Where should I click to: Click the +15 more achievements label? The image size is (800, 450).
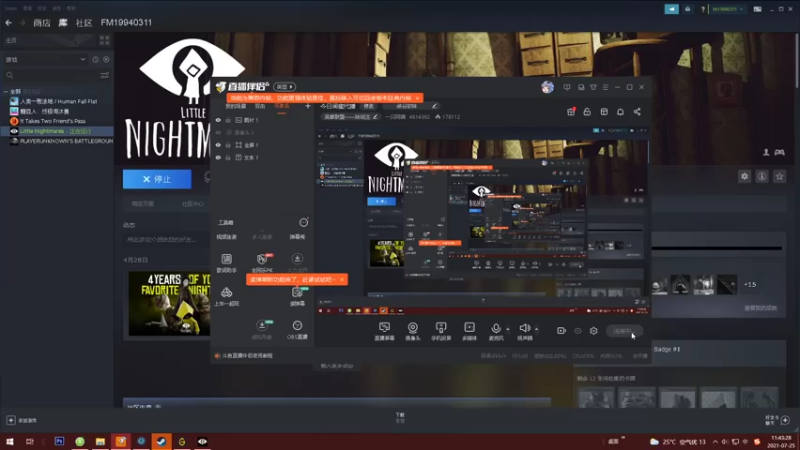click(x=750, y=285)
